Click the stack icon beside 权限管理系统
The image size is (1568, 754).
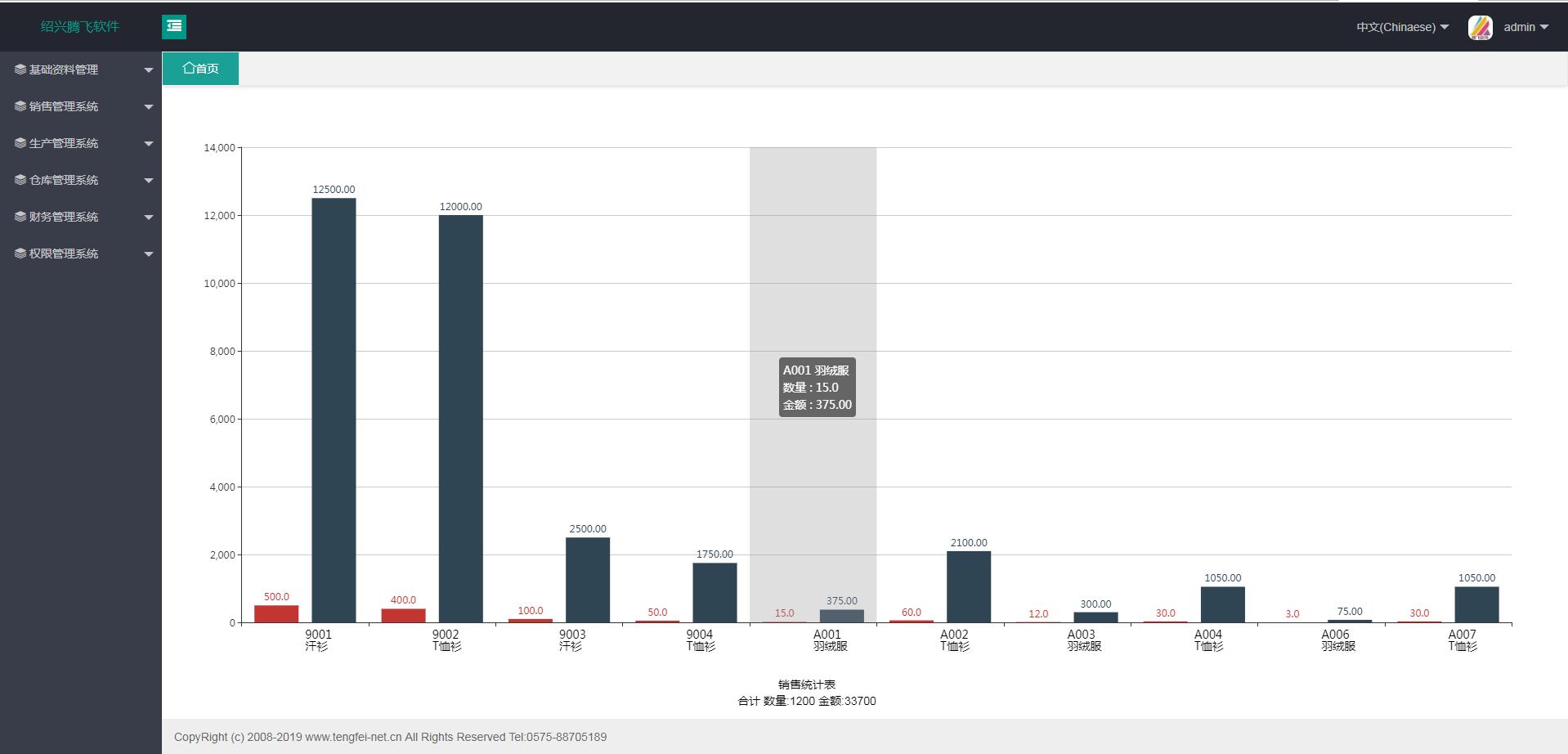pyautogui.click(x=20, y=254)
